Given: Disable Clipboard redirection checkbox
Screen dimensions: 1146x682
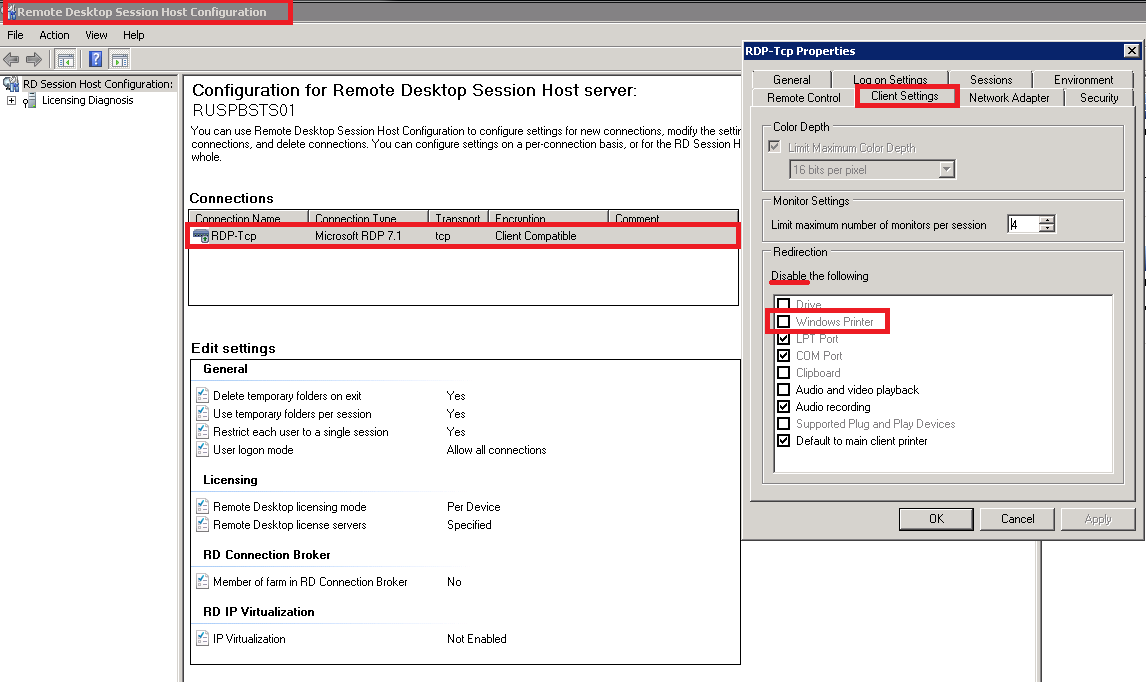Looking at the screenshot, I should (x=784, y=373).
